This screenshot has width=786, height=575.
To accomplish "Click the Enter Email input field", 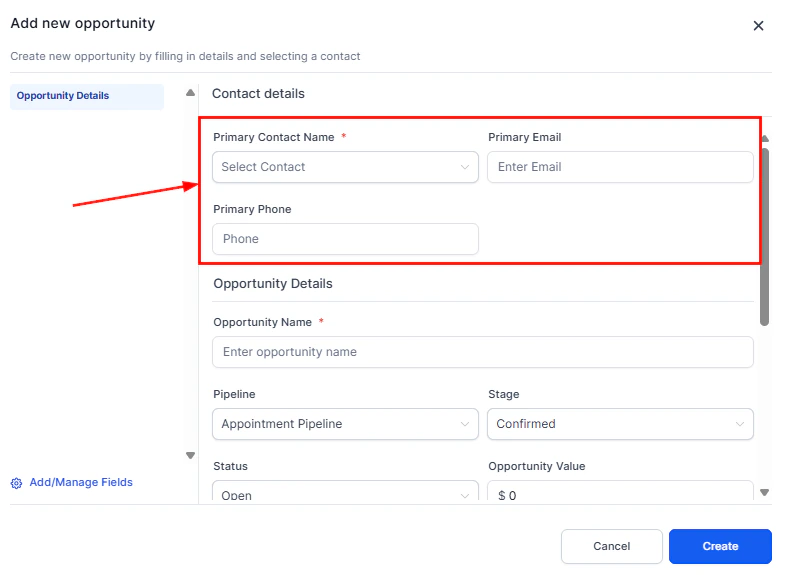I will tap(620, 167).
